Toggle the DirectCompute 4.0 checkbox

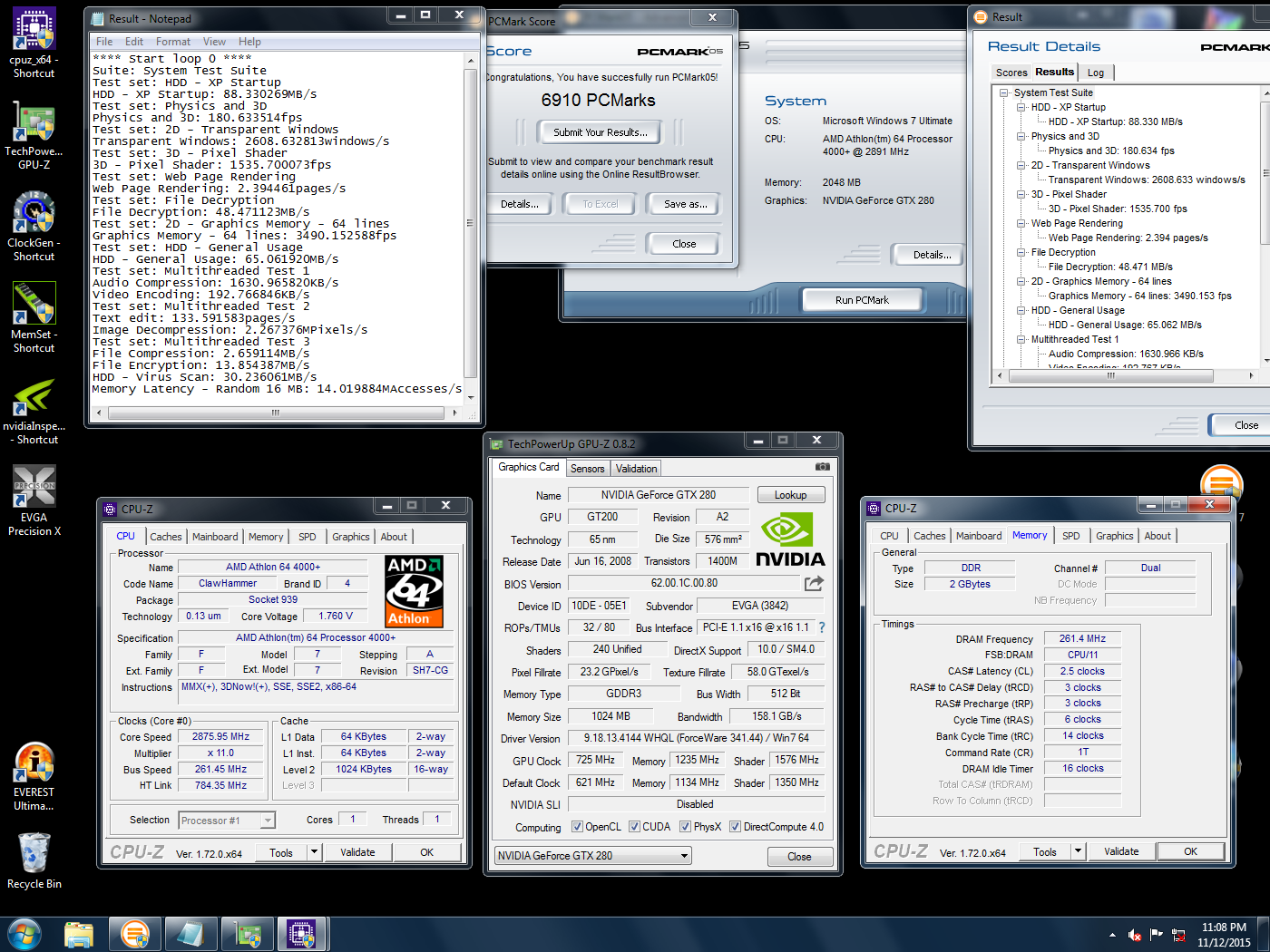736,827
